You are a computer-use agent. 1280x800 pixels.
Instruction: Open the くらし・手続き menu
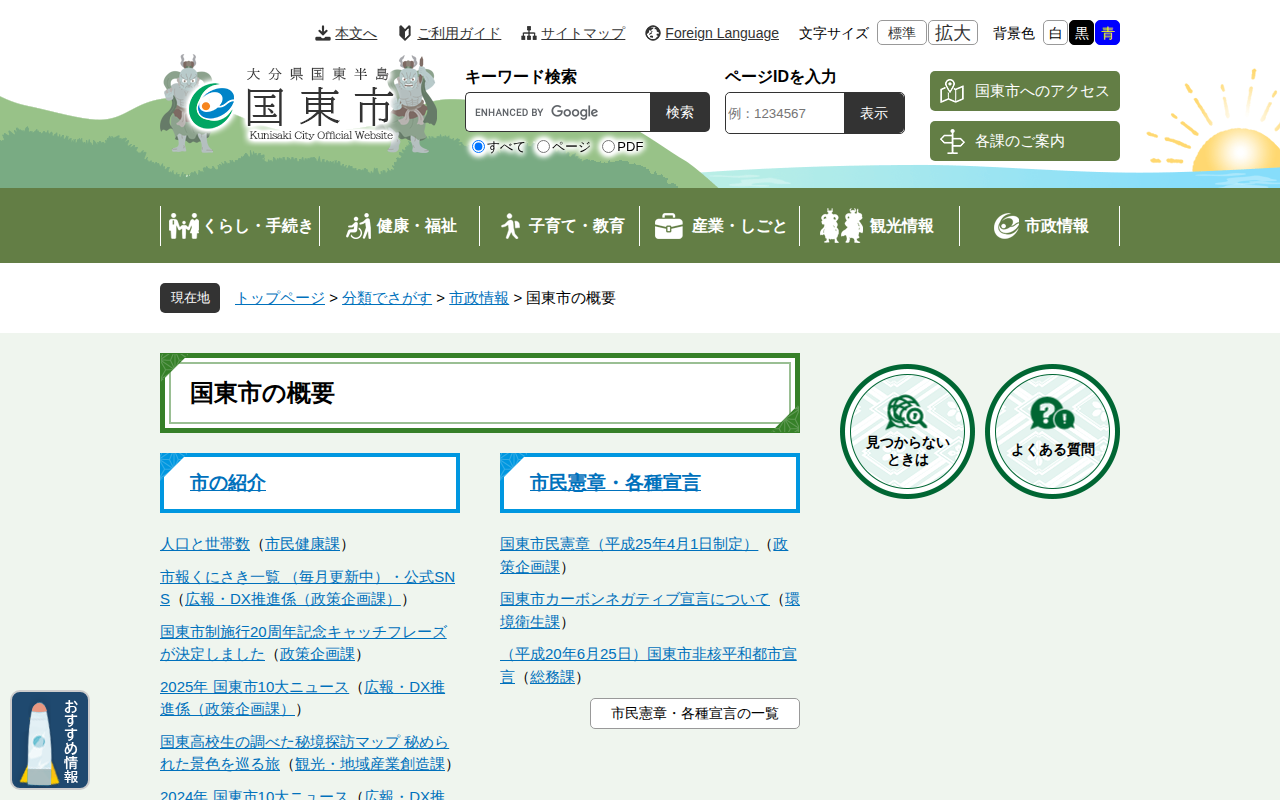coord(240,226)
